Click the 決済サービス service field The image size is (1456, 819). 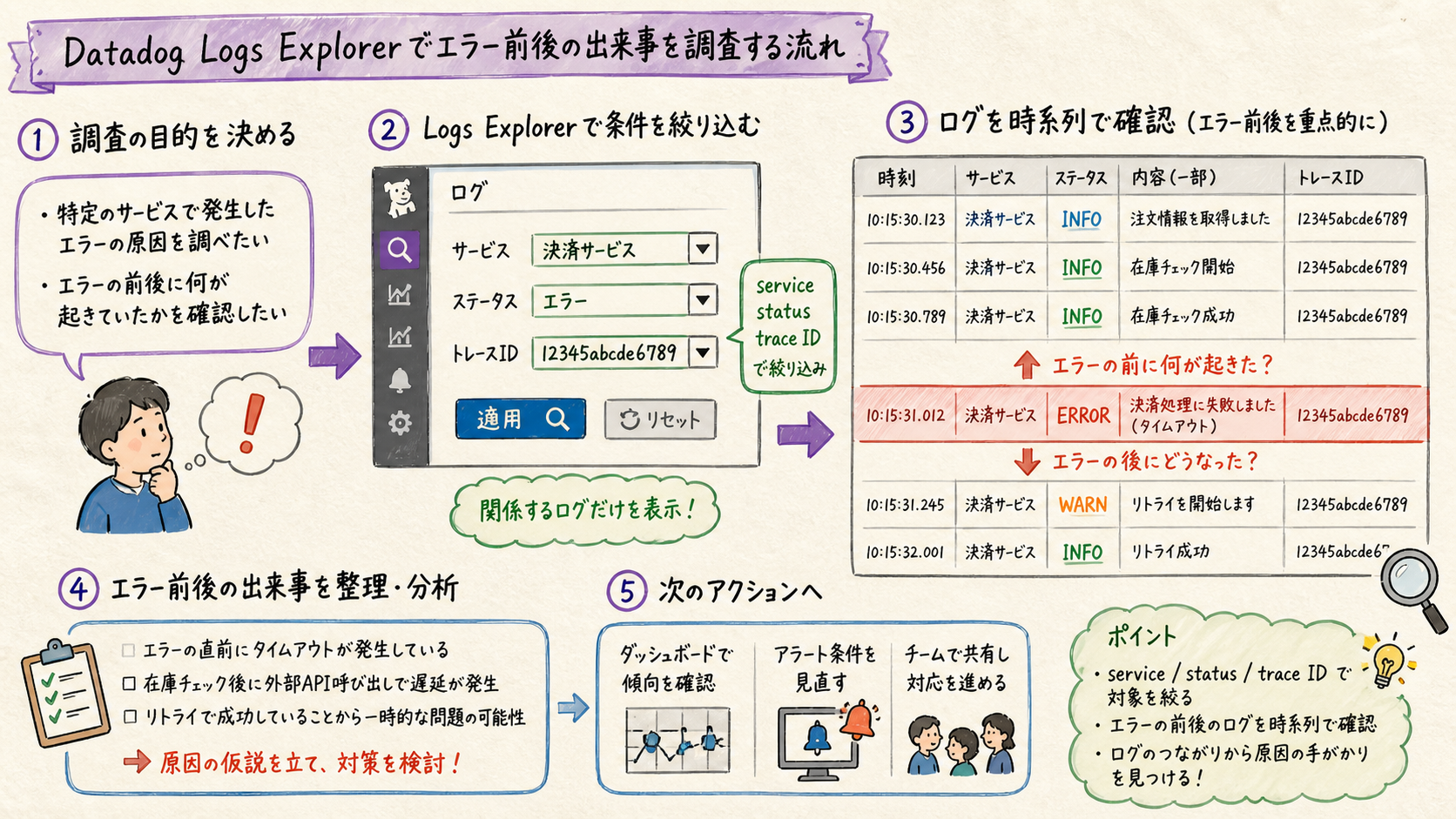pyautogui.click(x=624, y=249)
